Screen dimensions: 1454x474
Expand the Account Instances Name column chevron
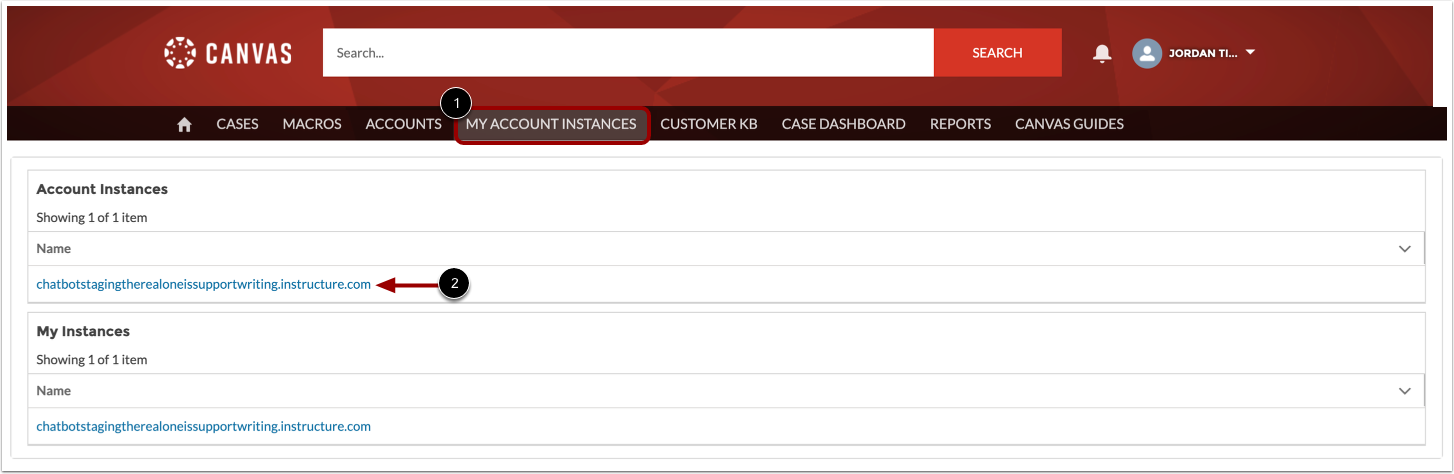pos(1404,249)
